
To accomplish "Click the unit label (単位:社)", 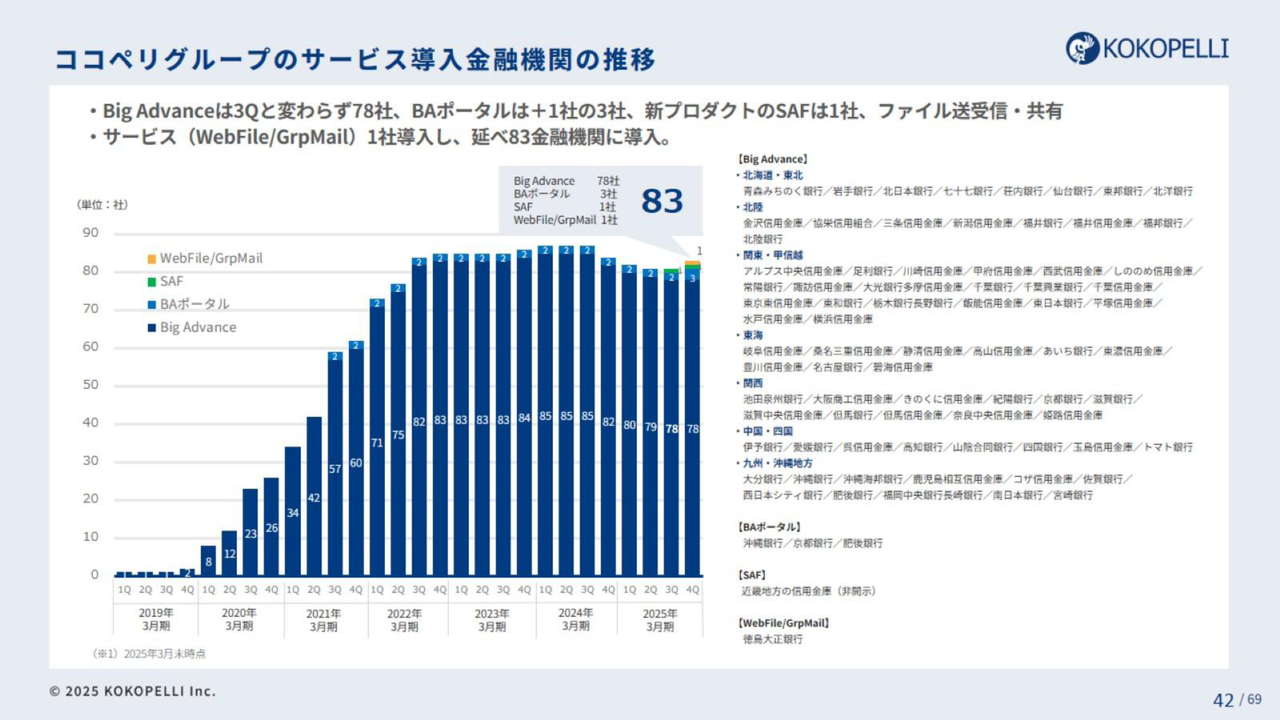I will (103, 205).
